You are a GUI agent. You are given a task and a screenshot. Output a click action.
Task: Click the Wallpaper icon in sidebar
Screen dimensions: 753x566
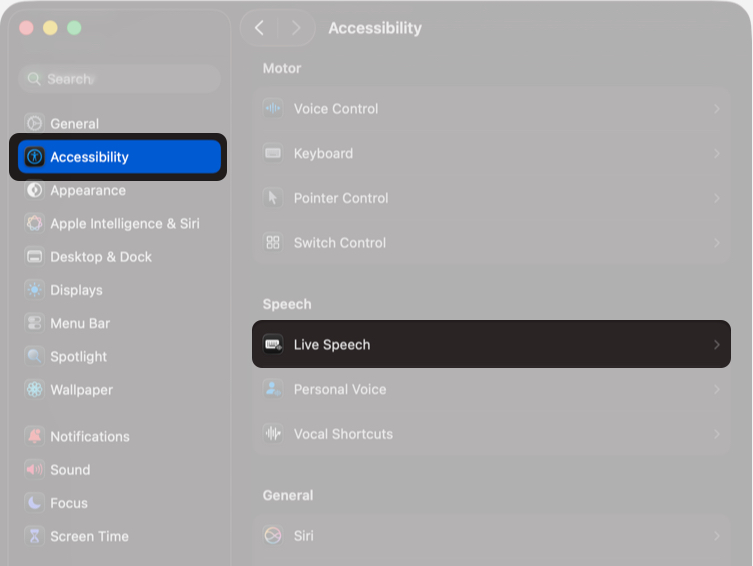pos(35,390)
